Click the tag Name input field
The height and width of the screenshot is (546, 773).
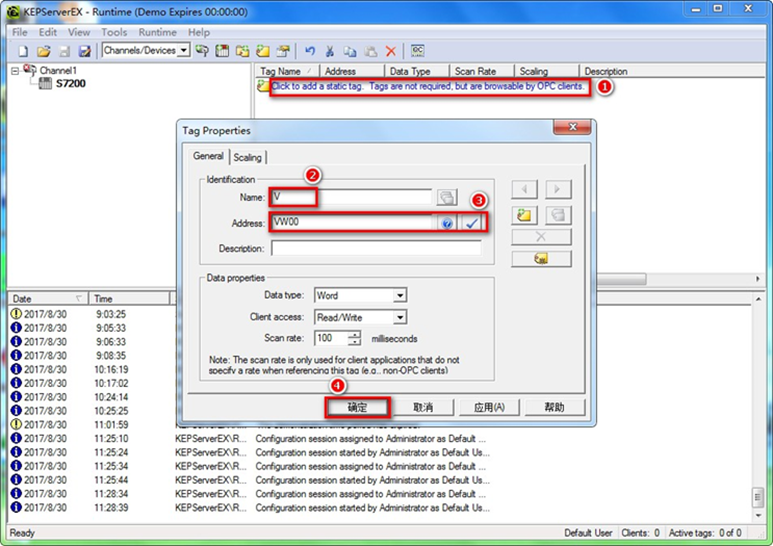(x=352, y=197)
